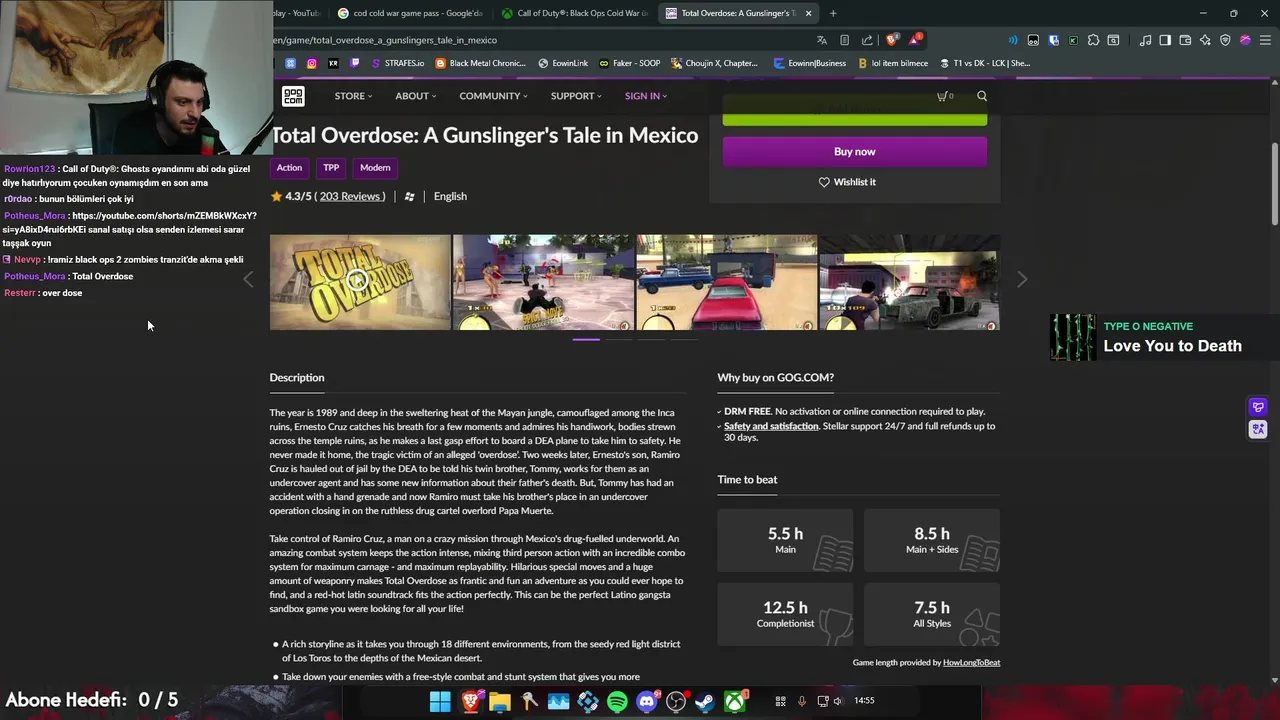Expand the ABOUT dropdown menu
The image size is (1280, 720).
click(x=415, y=96)
